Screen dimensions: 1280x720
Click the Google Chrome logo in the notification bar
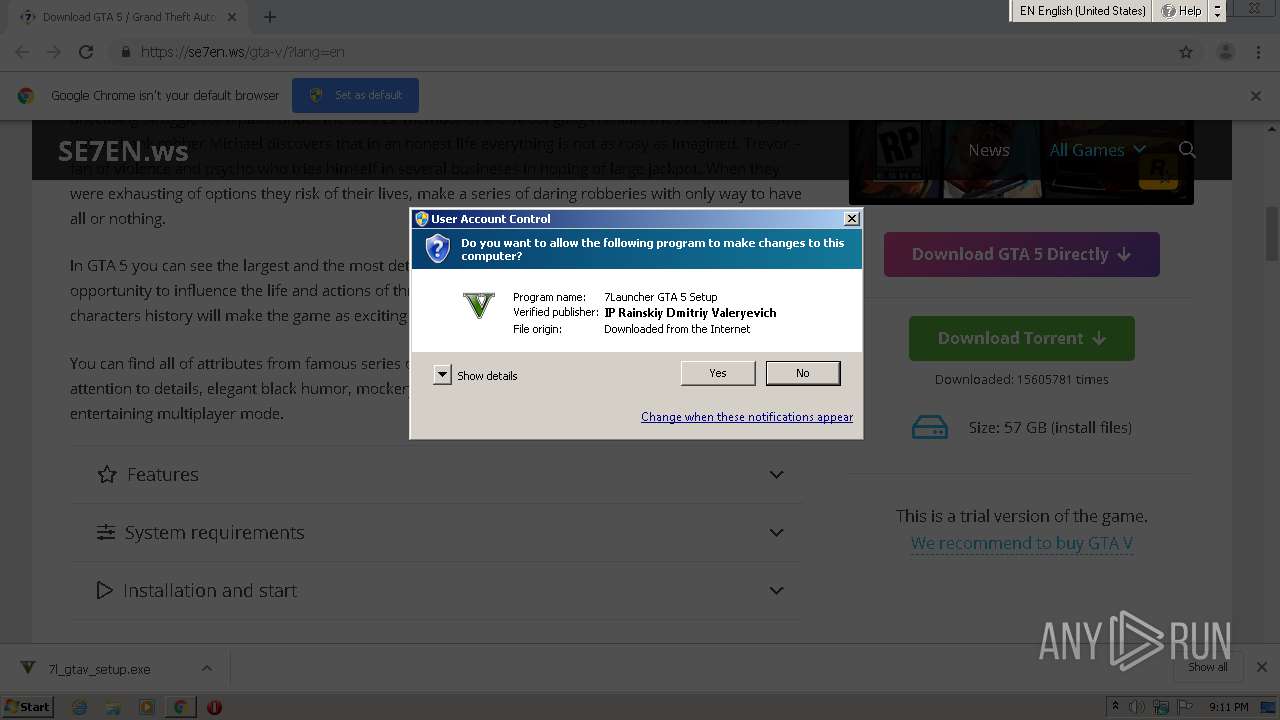pos(26,96)
